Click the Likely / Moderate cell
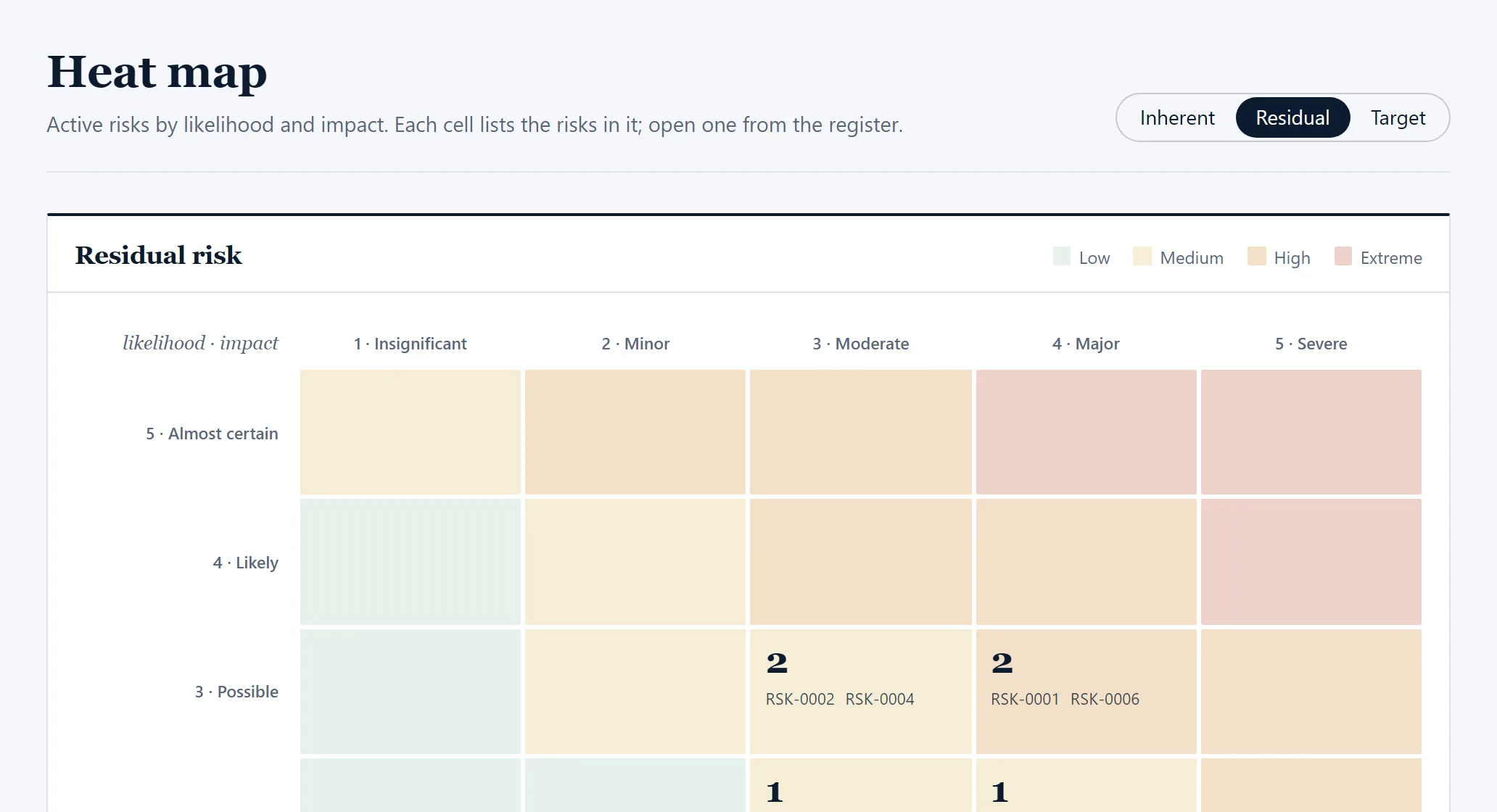This screenshot has width=1497, height=812. [861, 562]
